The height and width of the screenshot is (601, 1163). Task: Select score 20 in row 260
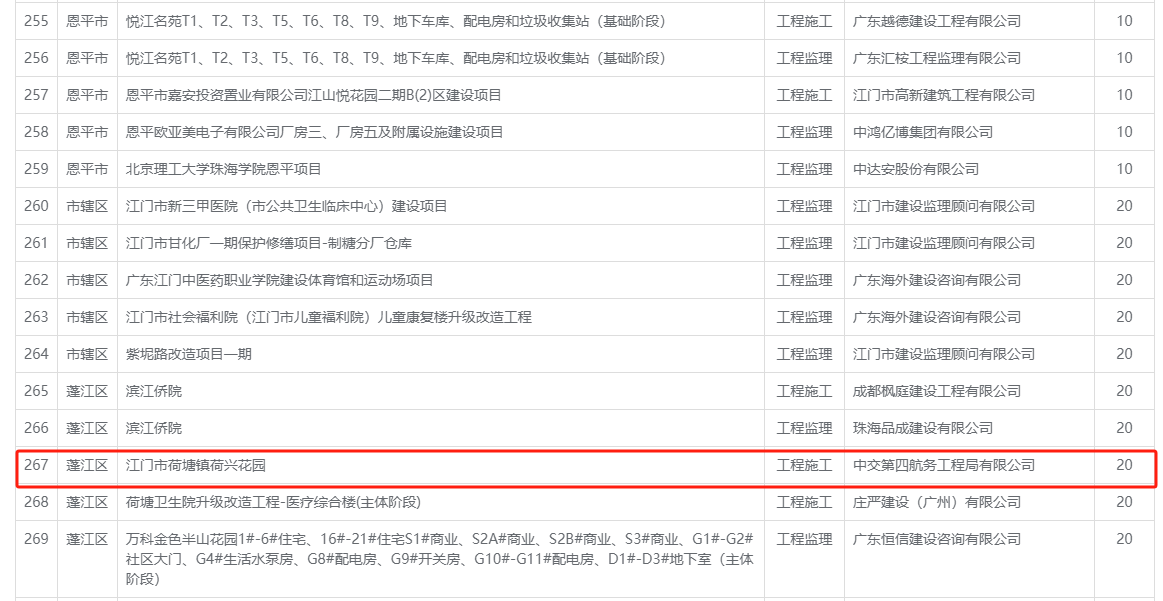[1124, 206]
